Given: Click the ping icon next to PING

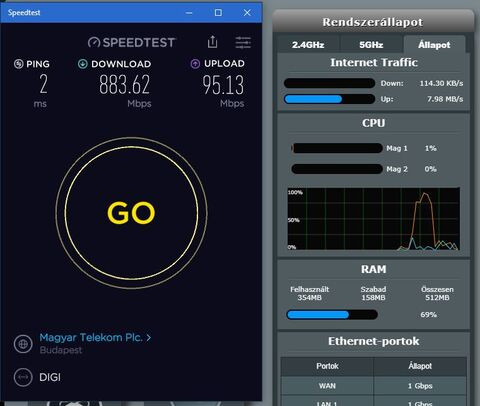Looking at the screenshot, I should [19, 64].
